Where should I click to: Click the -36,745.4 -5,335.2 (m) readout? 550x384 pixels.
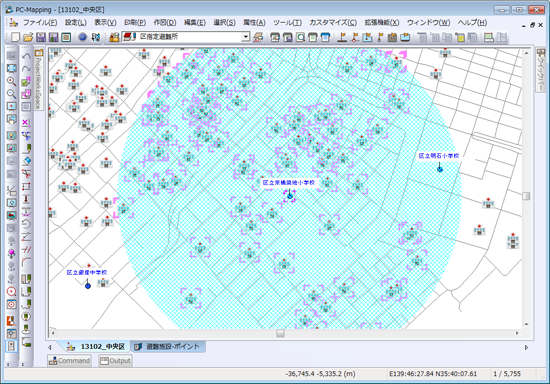pos(320,374)
